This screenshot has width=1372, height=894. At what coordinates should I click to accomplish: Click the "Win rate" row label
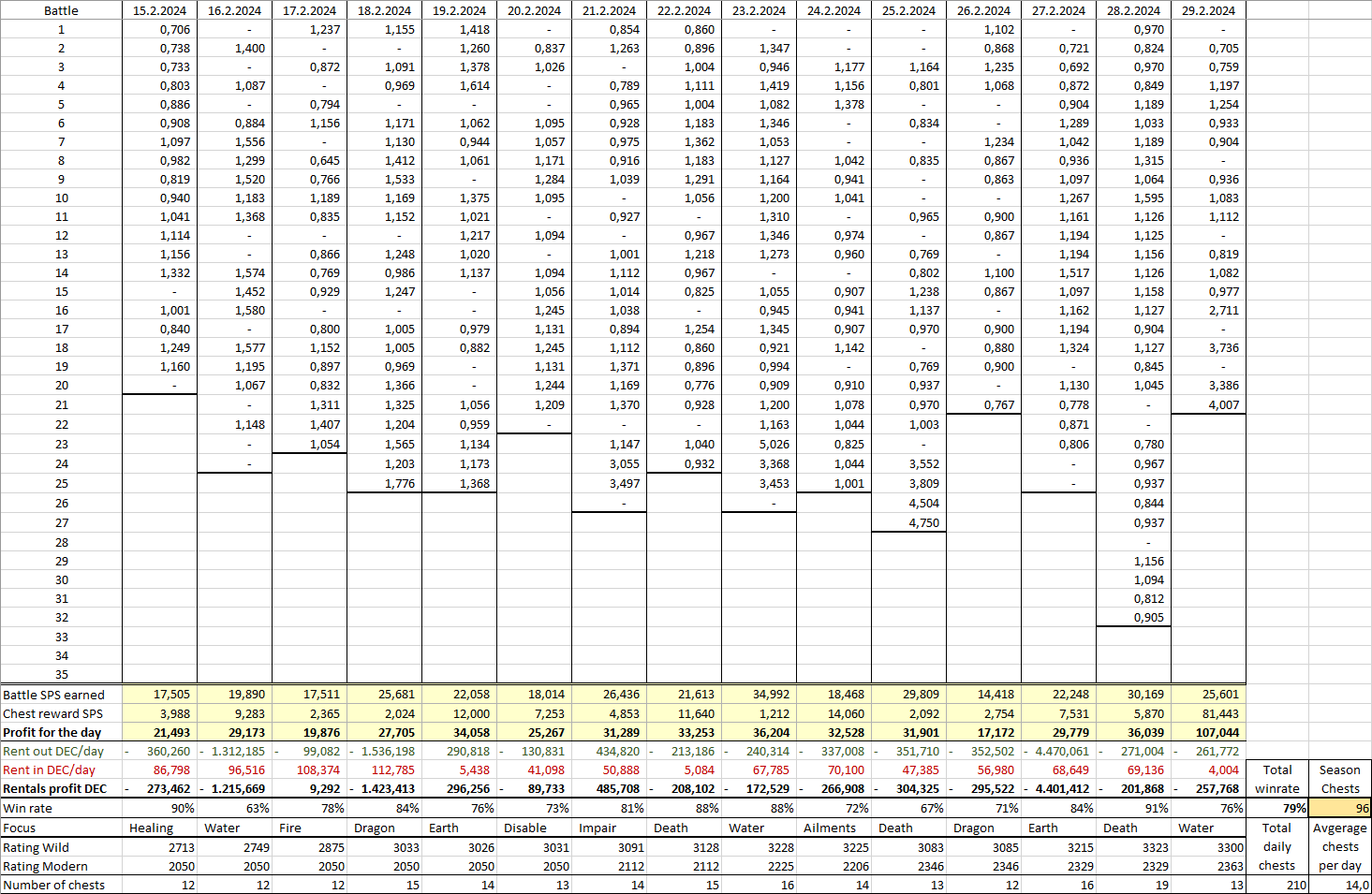pos(27,808)
